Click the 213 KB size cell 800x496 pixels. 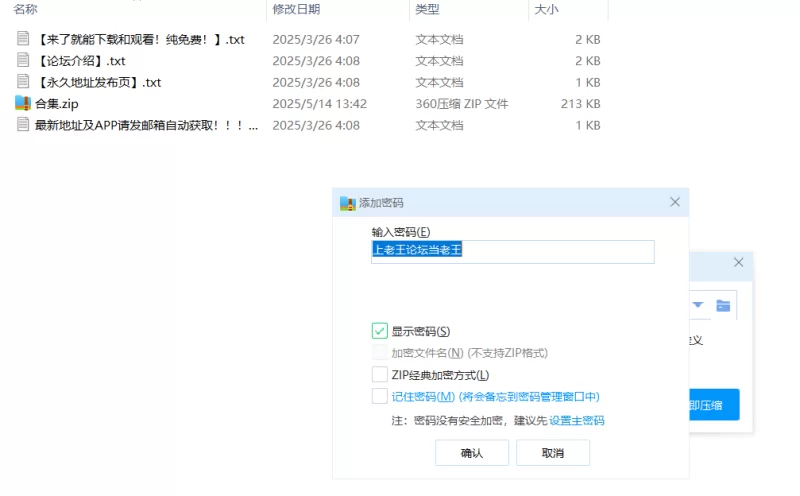point(581,104)
